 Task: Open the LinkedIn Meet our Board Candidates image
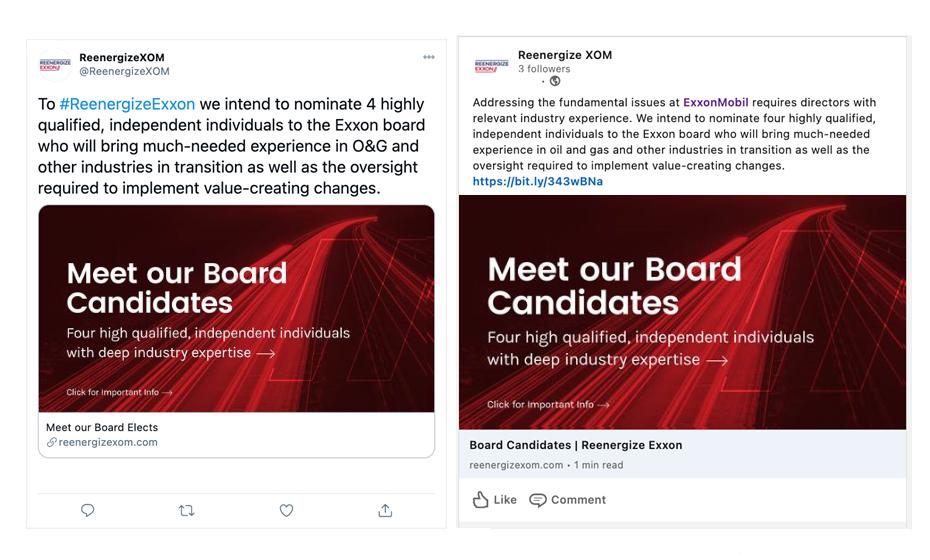pyautogui.click(x=682, y=312)
